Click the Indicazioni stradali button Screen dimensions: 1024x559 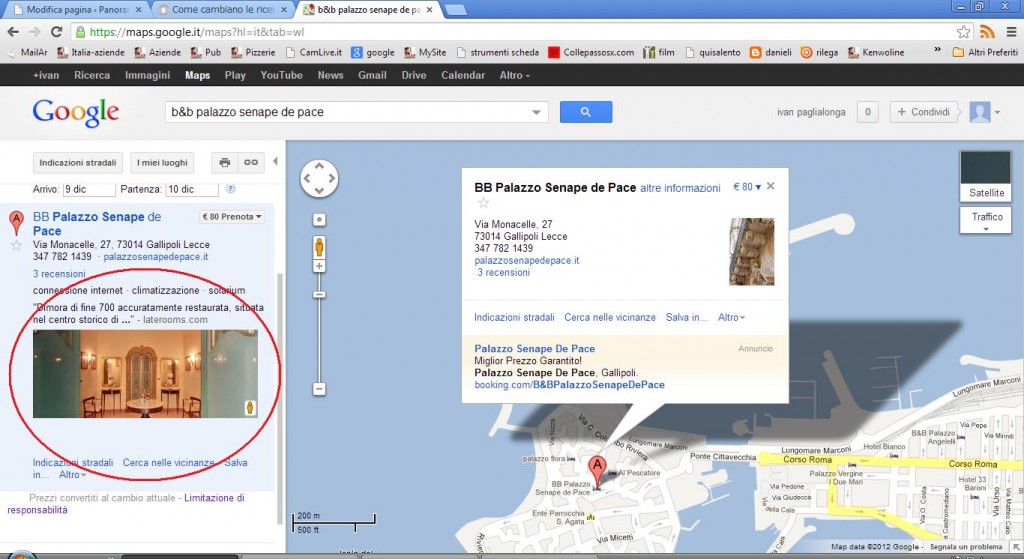tap(78, 162)
